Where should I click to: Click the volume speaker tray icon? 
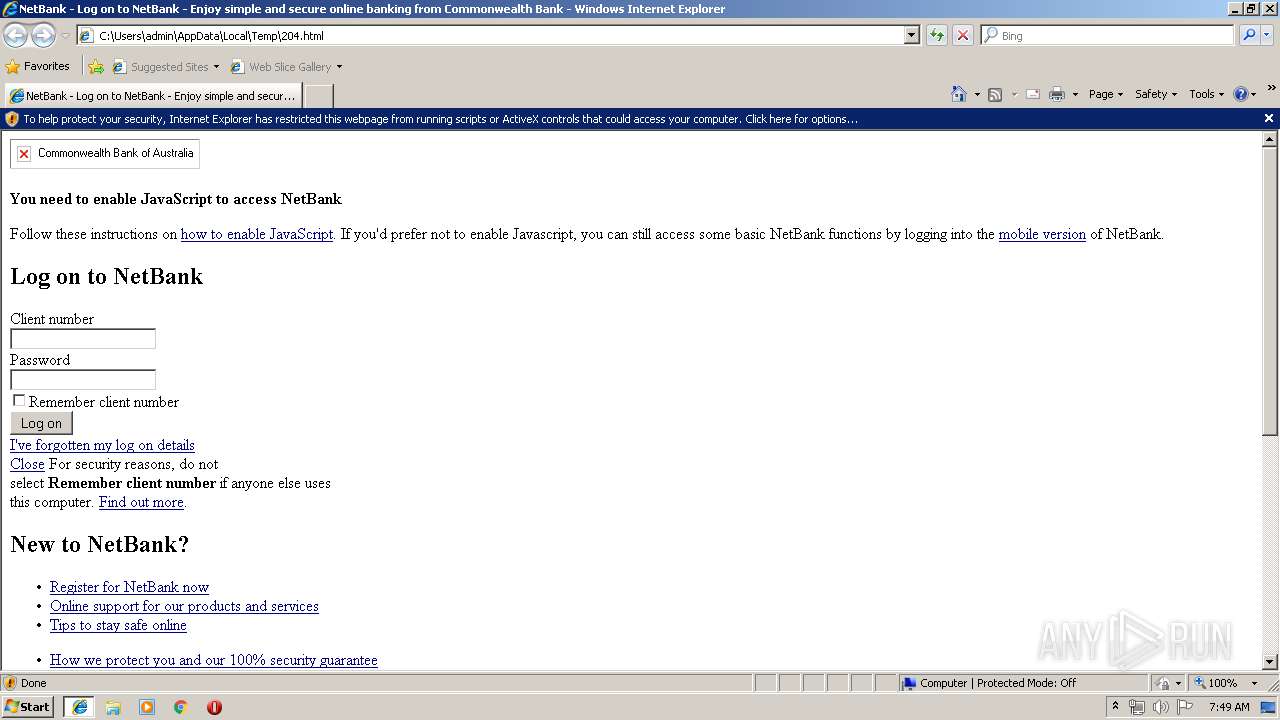(x=1160, y=707)
